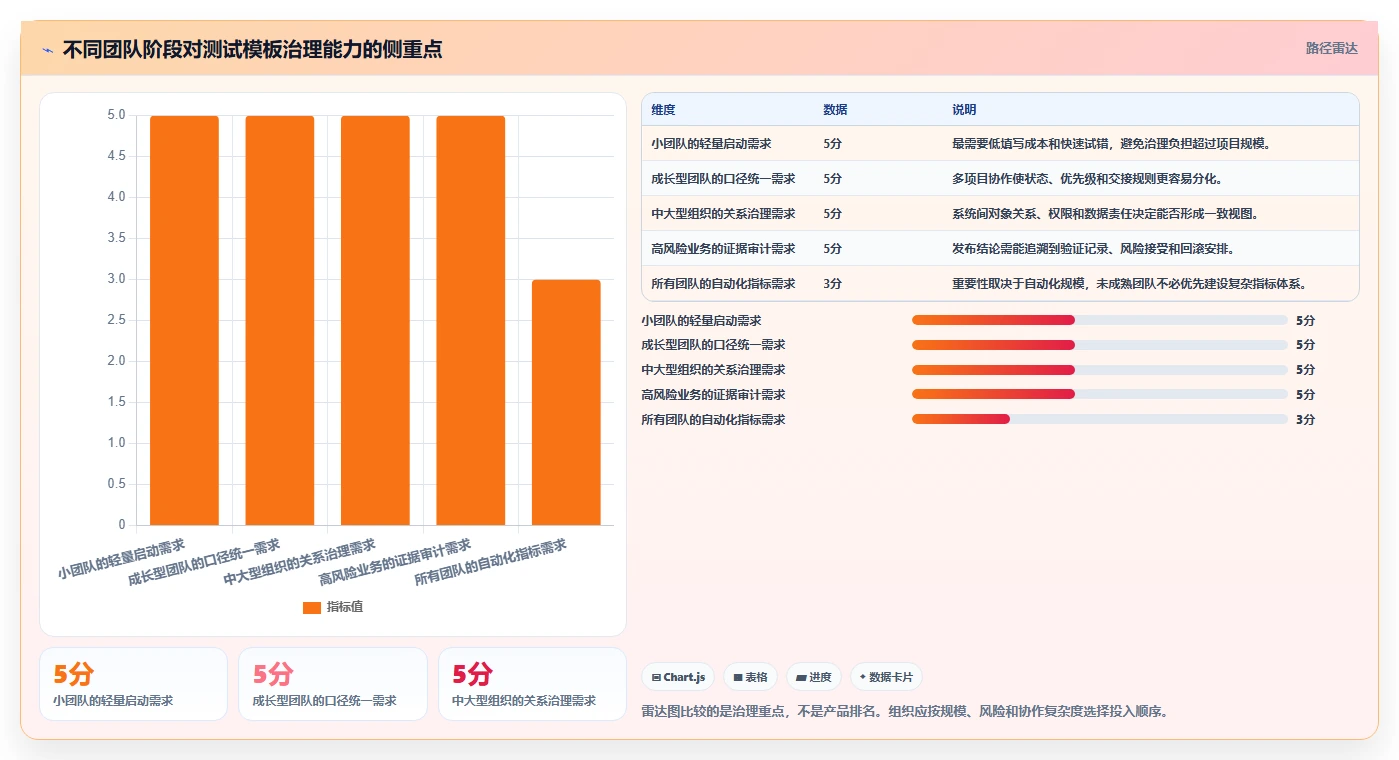This screenshot has width=1399, height=760.
Task: Toggle the 指标值 legend item in the chart
Action: click(333, 607)
